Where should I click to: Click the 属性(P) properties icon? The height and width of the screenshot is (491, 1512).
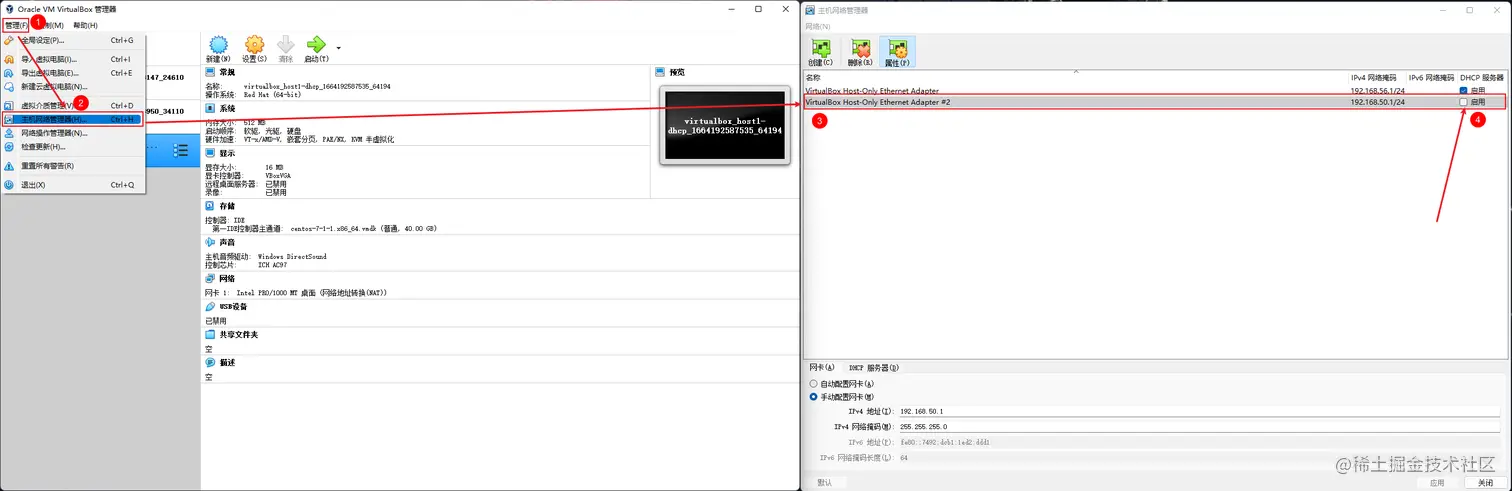[x=897, y=51]
